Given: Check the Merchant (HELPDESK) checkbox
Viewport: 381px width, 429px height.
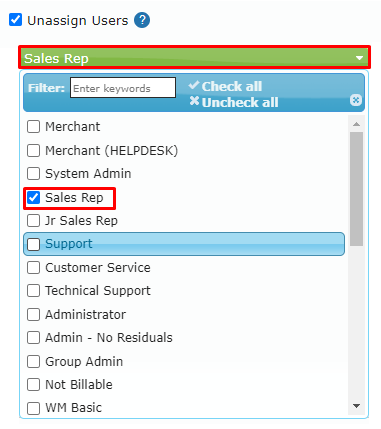Looking at the screenshot, I should click(x=33, y=150).
